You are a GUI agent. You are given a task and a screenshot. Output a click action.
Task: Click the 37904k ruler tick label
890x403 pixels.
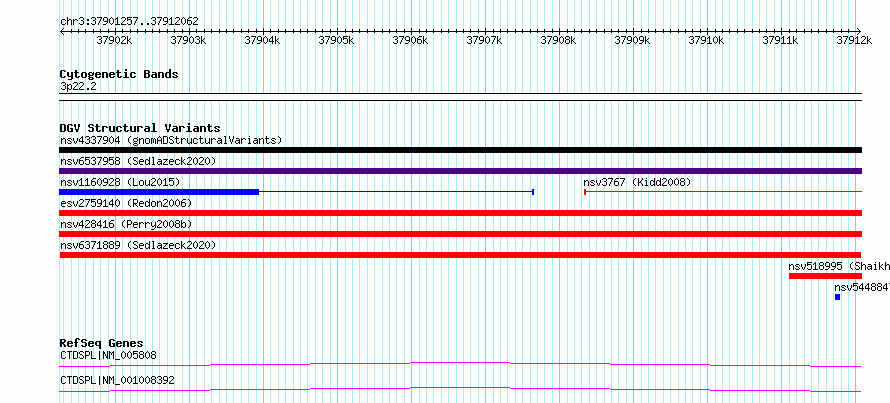(x=263, y=40)
